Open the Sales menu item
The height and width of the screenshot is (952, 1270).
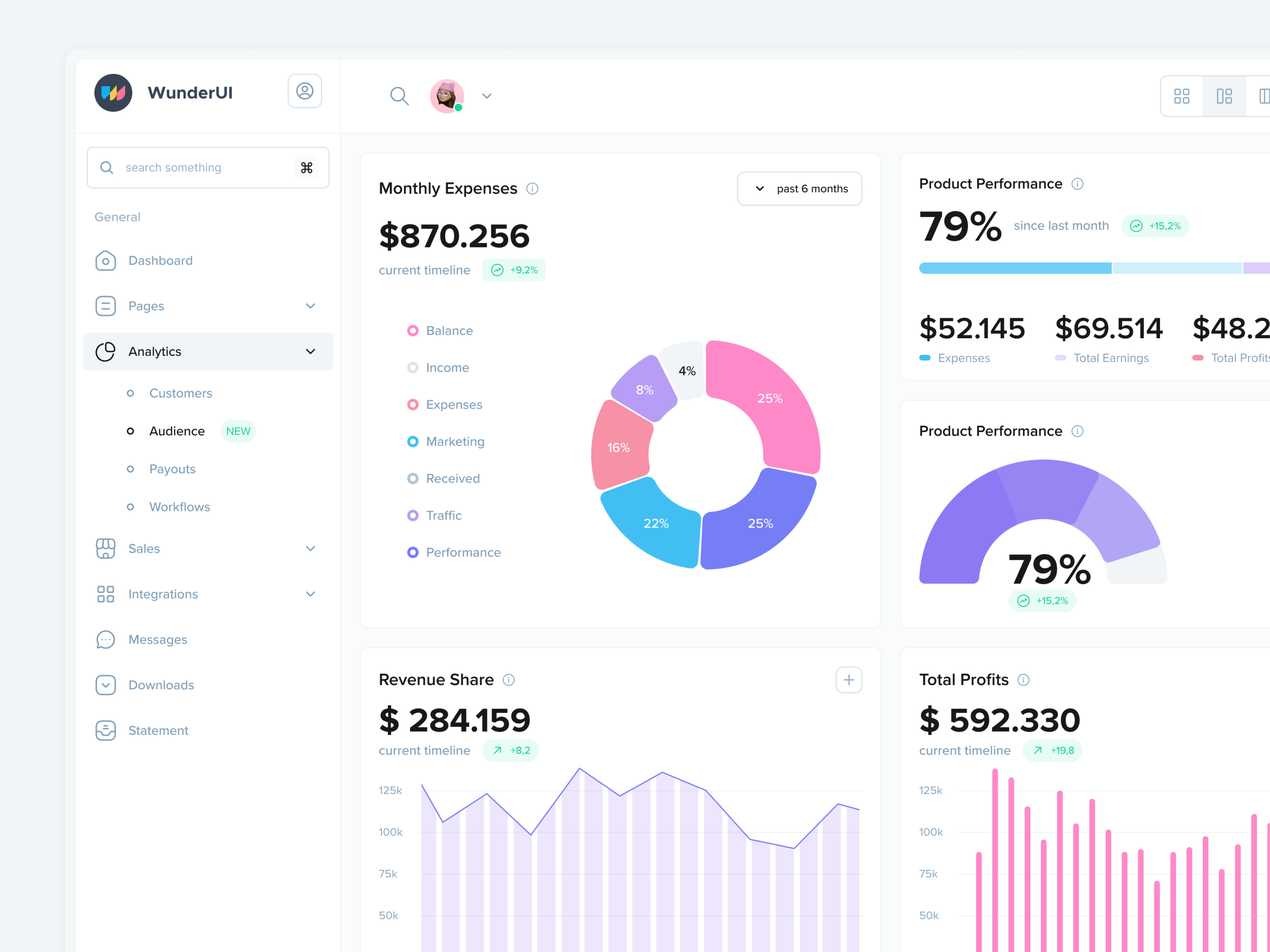(x=208, y=549)
